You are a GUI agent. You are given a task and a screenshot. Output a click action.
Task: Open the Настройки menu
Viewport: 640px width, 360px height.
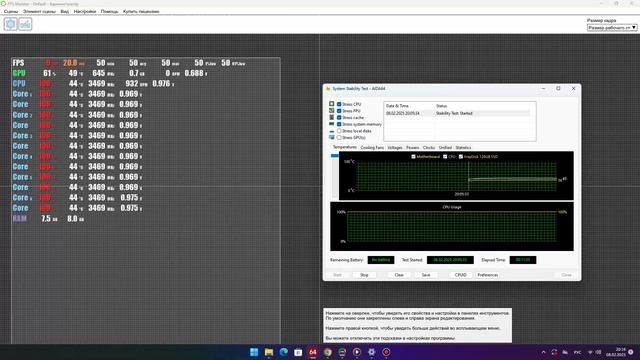click(84, 11)
